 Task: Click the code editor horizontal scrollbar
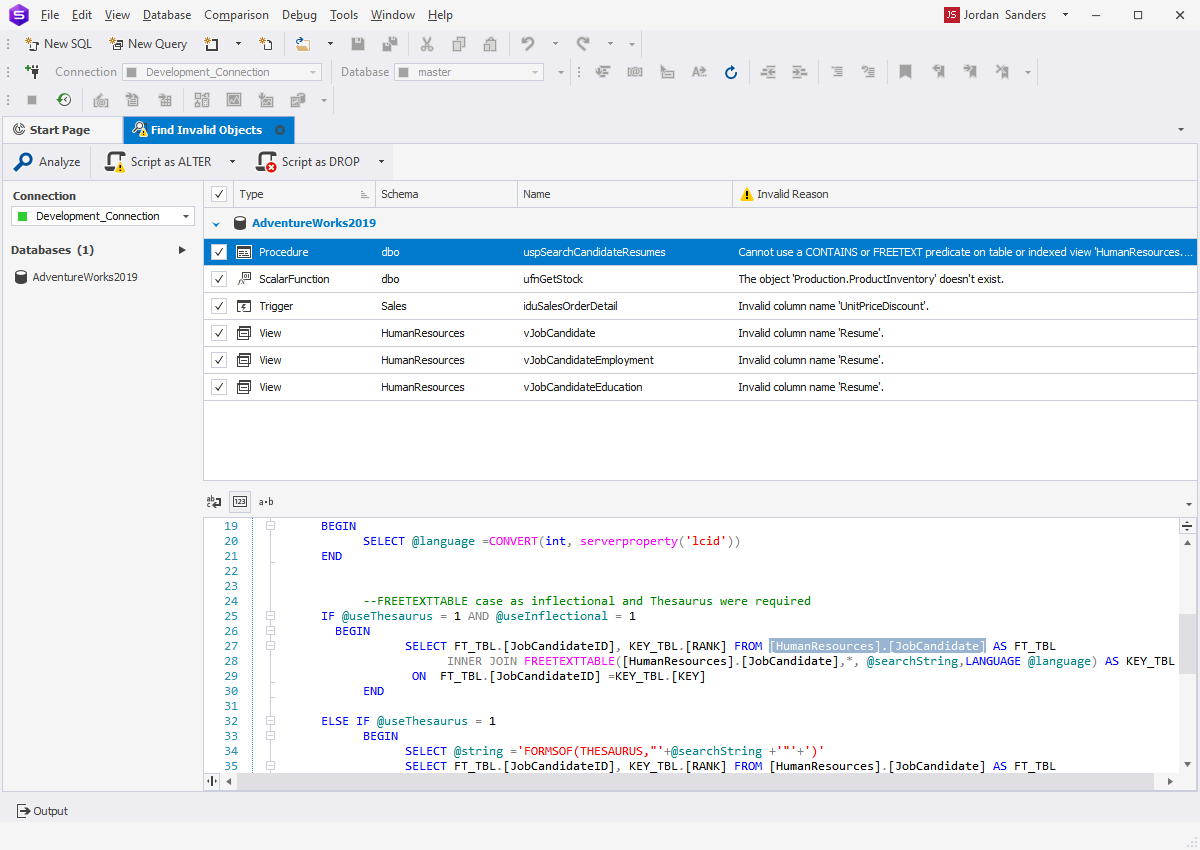pos(700,780)
